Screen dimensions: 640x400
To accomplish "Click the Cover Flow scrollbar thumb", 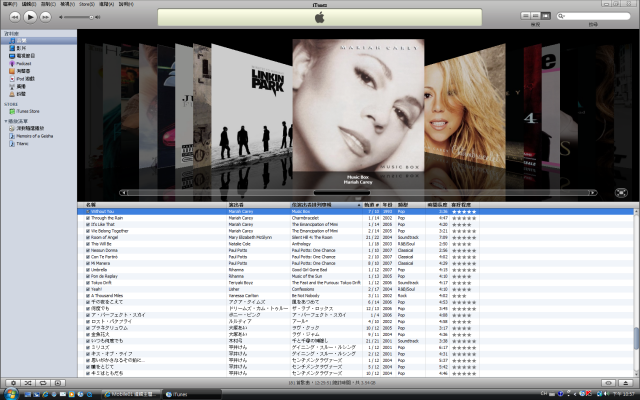I will click(x=342, y=193).
